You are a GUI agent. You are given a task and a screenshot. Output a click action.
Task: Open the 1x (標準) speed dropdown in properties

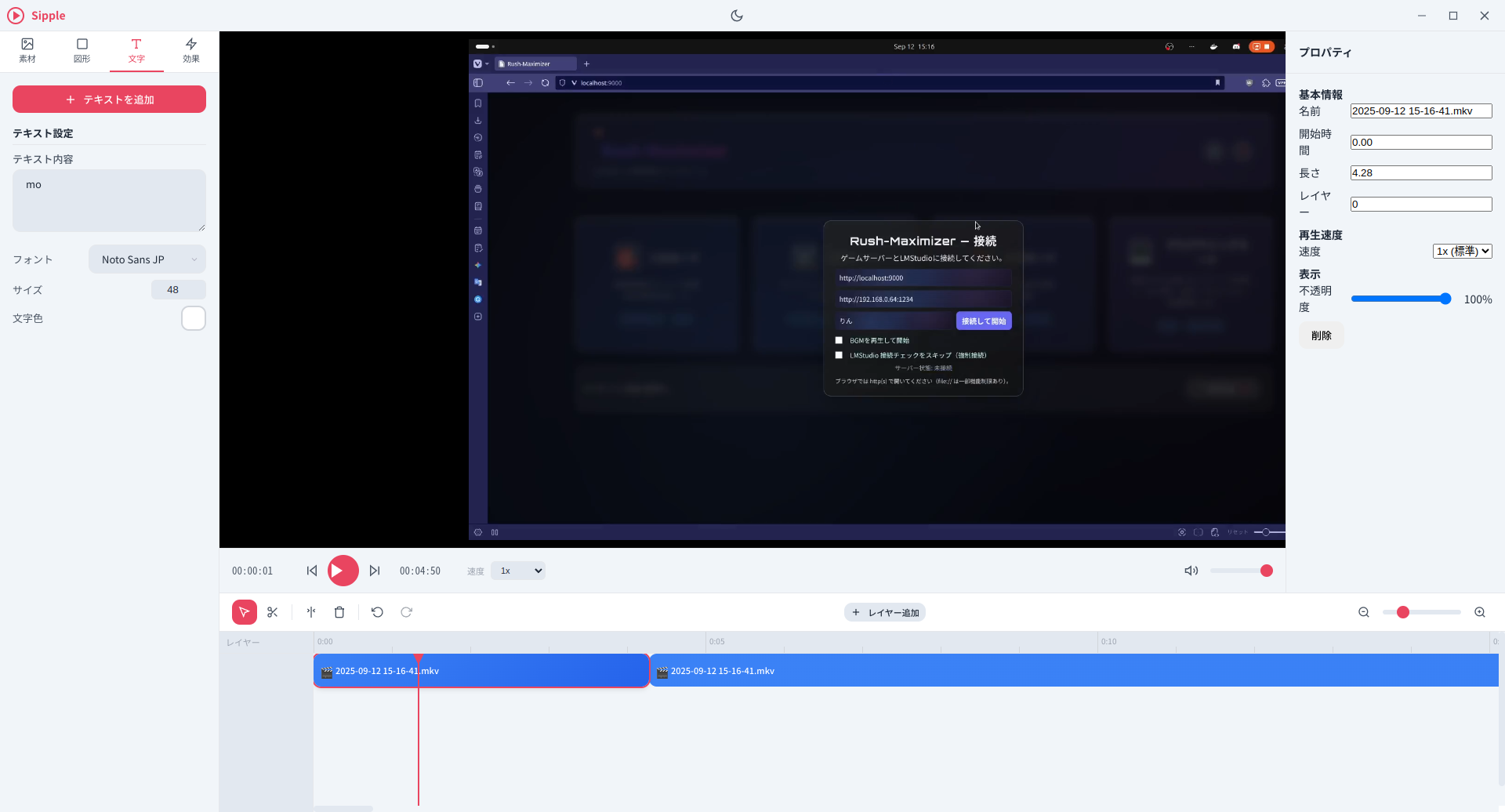coord(1462,252)
